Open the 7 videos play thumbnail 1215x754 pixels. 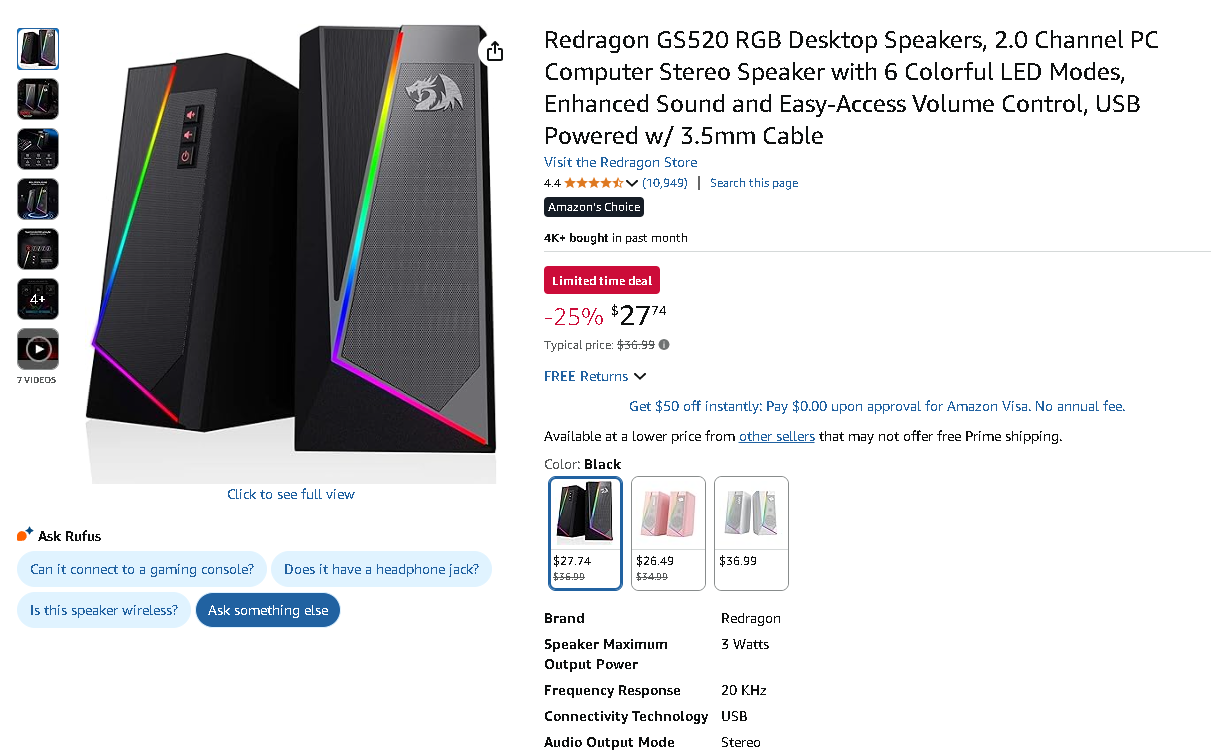pyautogui.click(x=38, y=349)
